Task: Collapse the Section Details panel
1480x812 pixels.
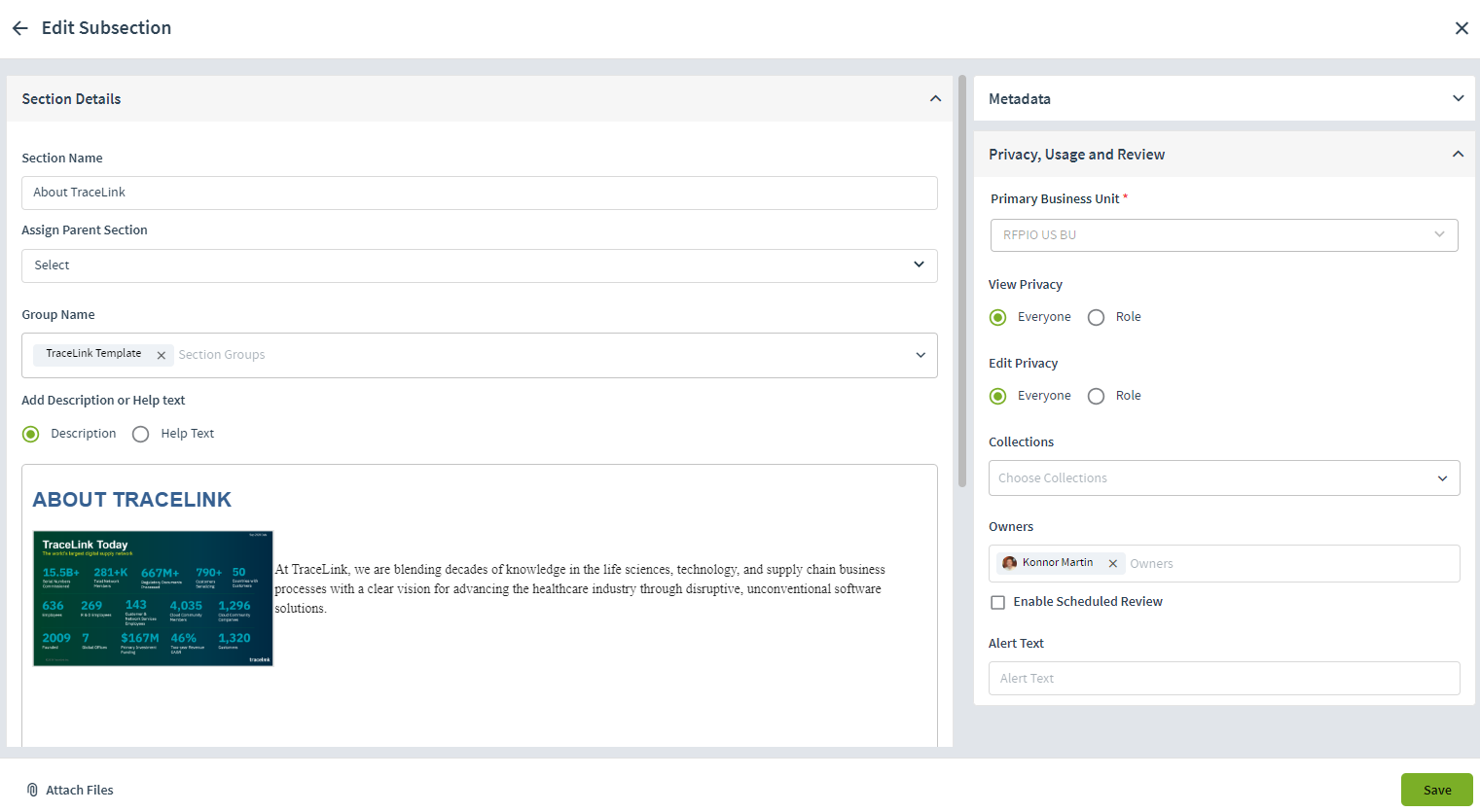Action: click(935, 98)
